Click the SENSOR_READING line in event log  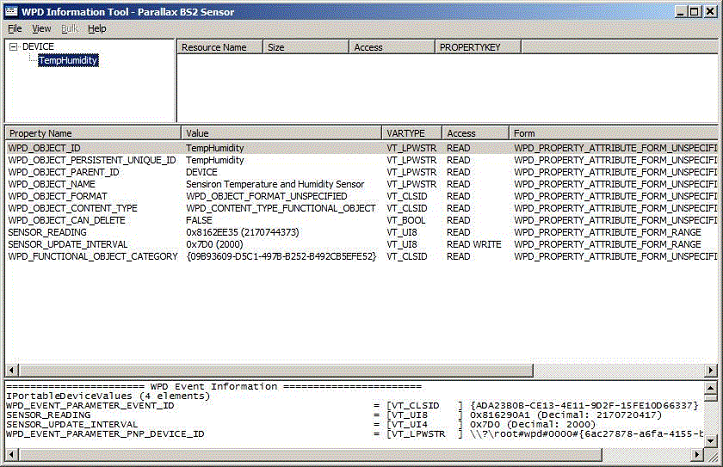coord(334,415)
